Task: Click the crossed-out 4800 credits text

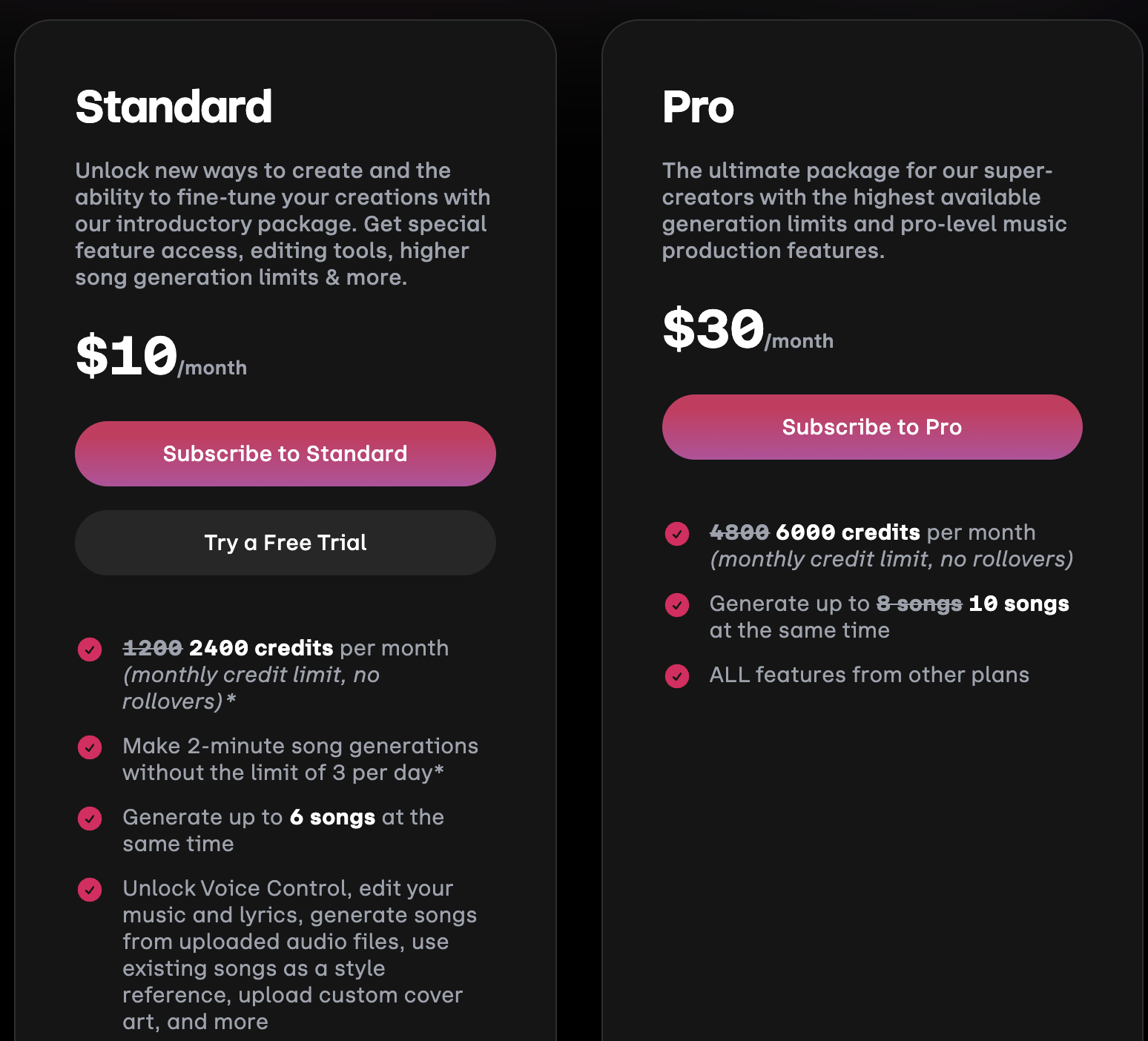Action: click(x=739, y=532)
